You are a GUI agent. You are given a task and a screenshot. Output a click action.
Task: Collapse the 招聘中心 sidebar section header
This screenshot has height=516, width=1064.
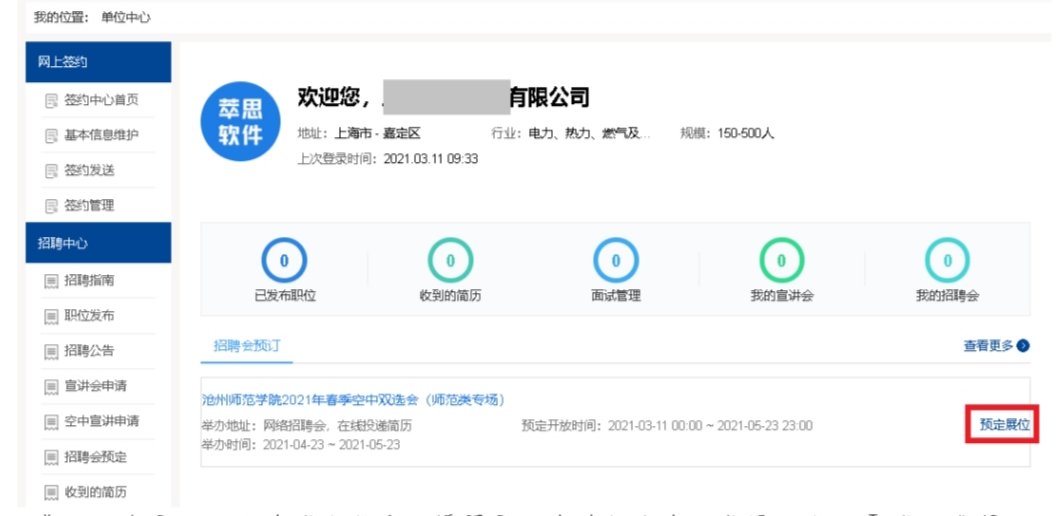pyautogui.click(x=98, y=243)
